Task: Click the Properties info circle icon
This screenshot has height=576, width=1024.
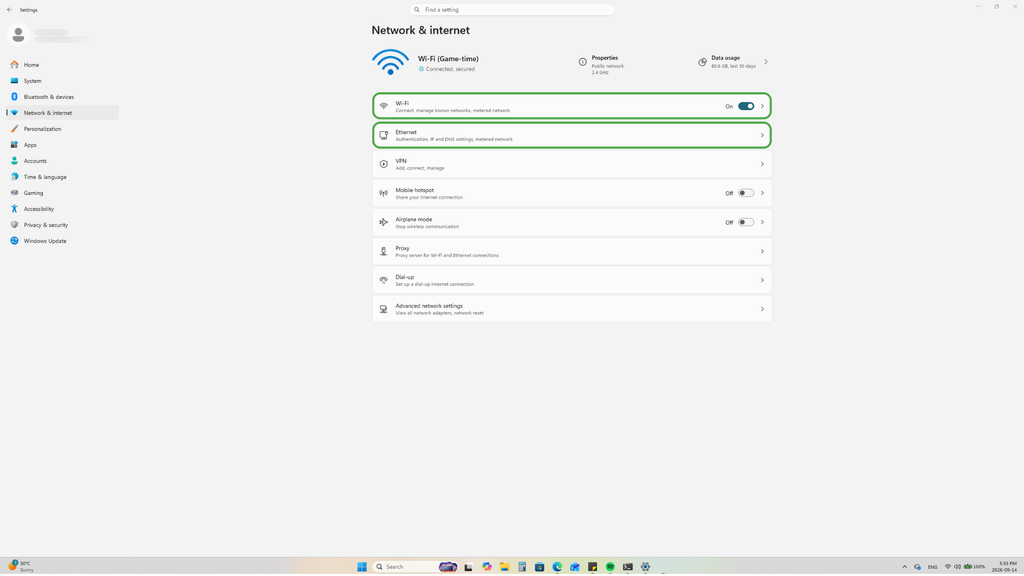Action: 583,62
